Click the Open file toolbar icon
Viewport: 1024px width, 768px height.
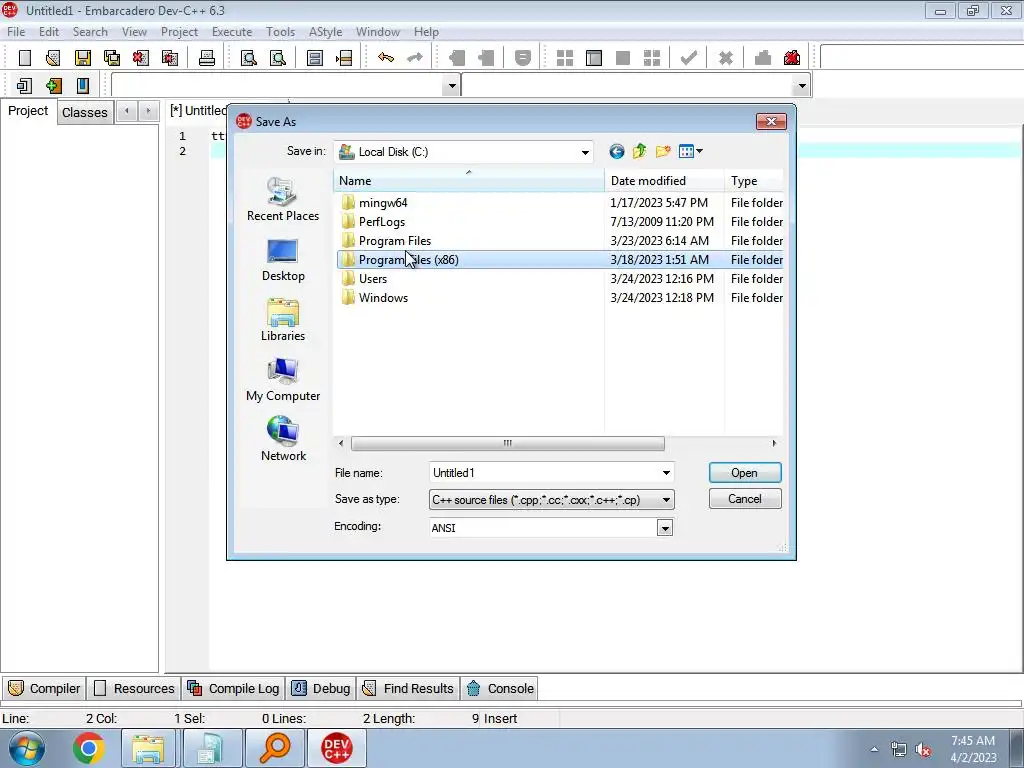click(x=53, y=58)
